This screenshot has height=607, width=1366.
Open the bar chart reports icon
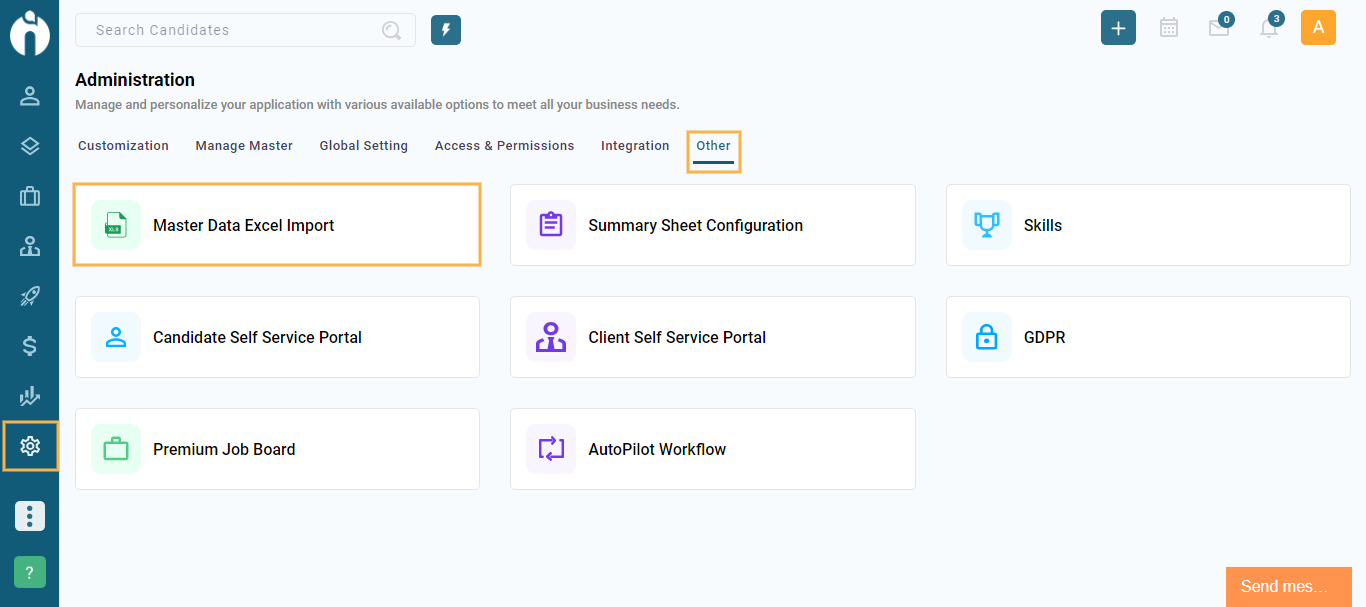pyautogui.click(x=30, y=396)
